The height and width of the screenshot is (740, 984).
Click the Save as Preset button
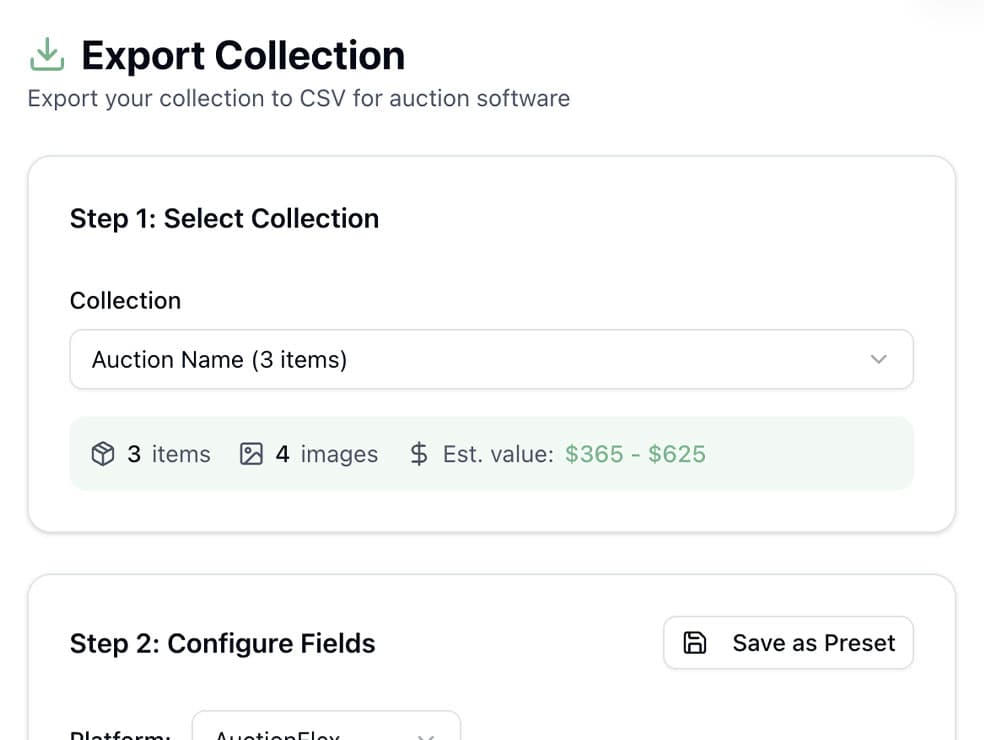click(x=788, y=643)
